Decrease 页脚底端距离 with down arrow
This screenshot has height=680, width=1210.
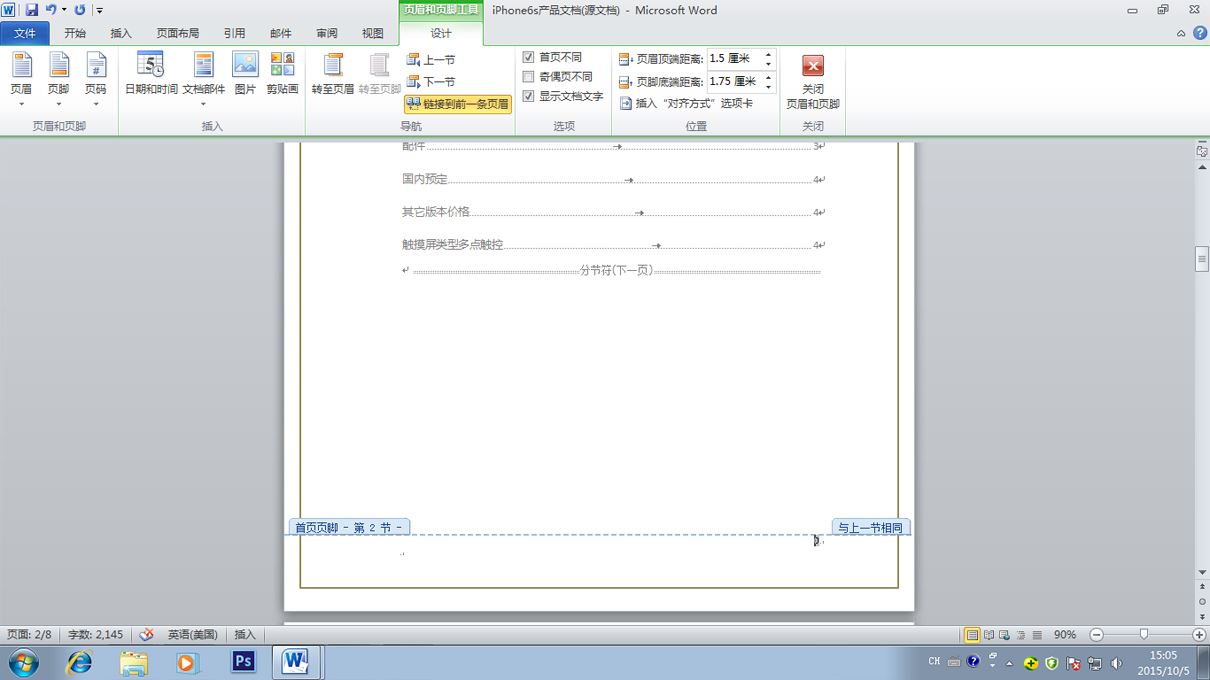click(x=769, y=87)
